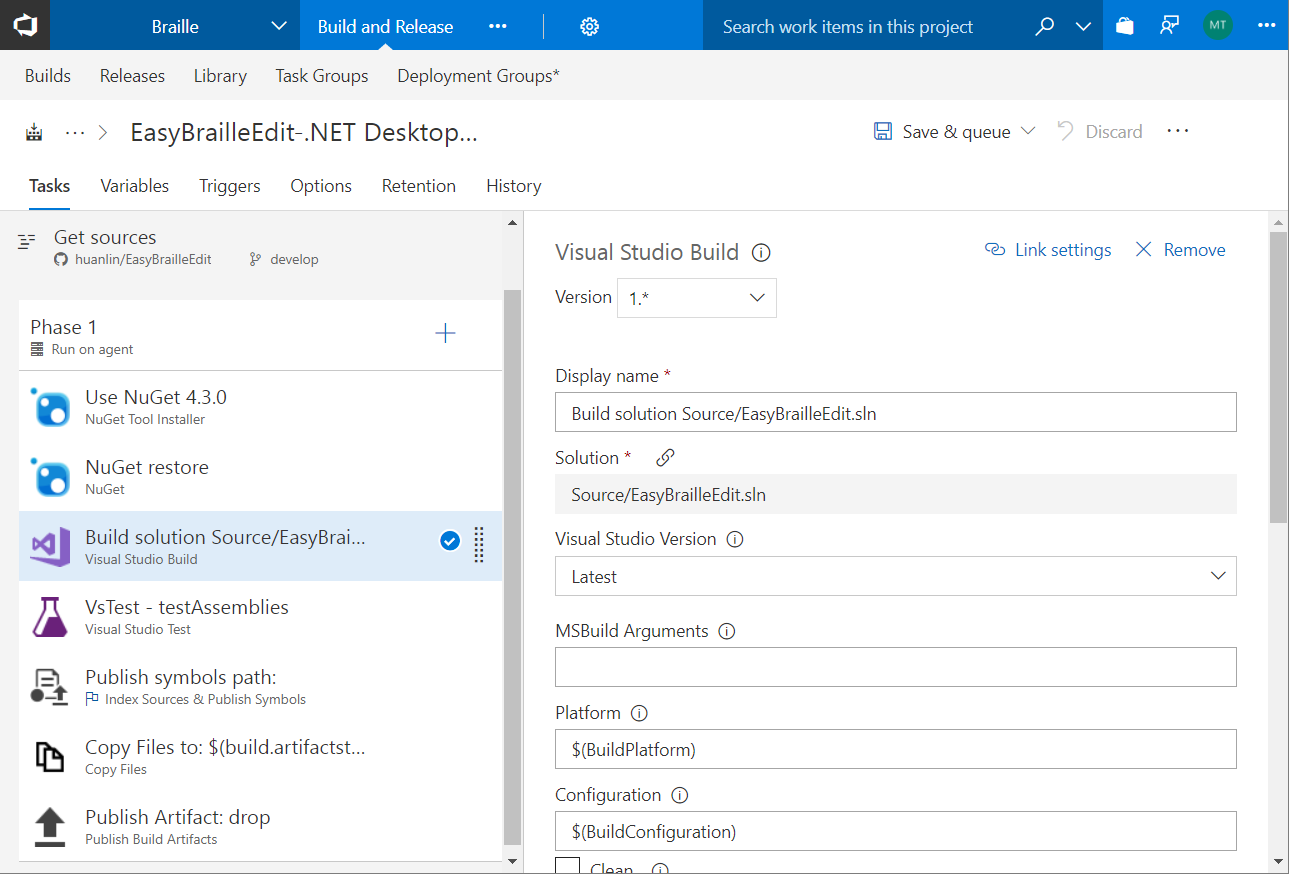Add a task with the Phase 1 plus icon

point(446,334)
